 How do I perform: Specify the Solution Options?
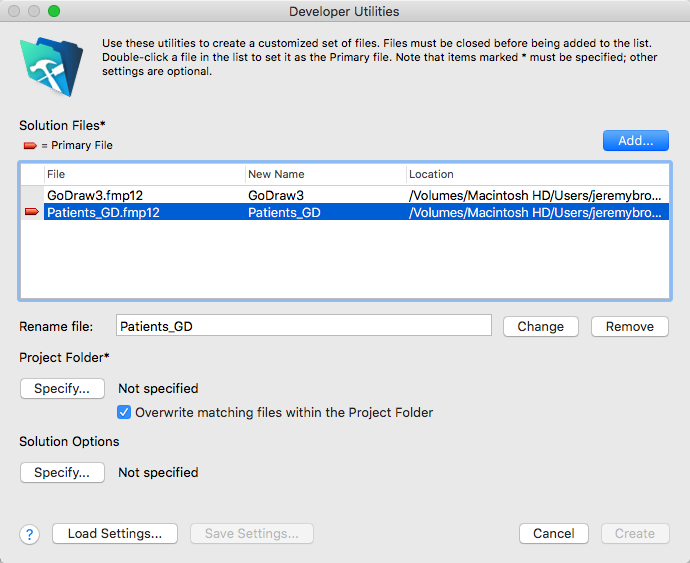coord(62,473)
